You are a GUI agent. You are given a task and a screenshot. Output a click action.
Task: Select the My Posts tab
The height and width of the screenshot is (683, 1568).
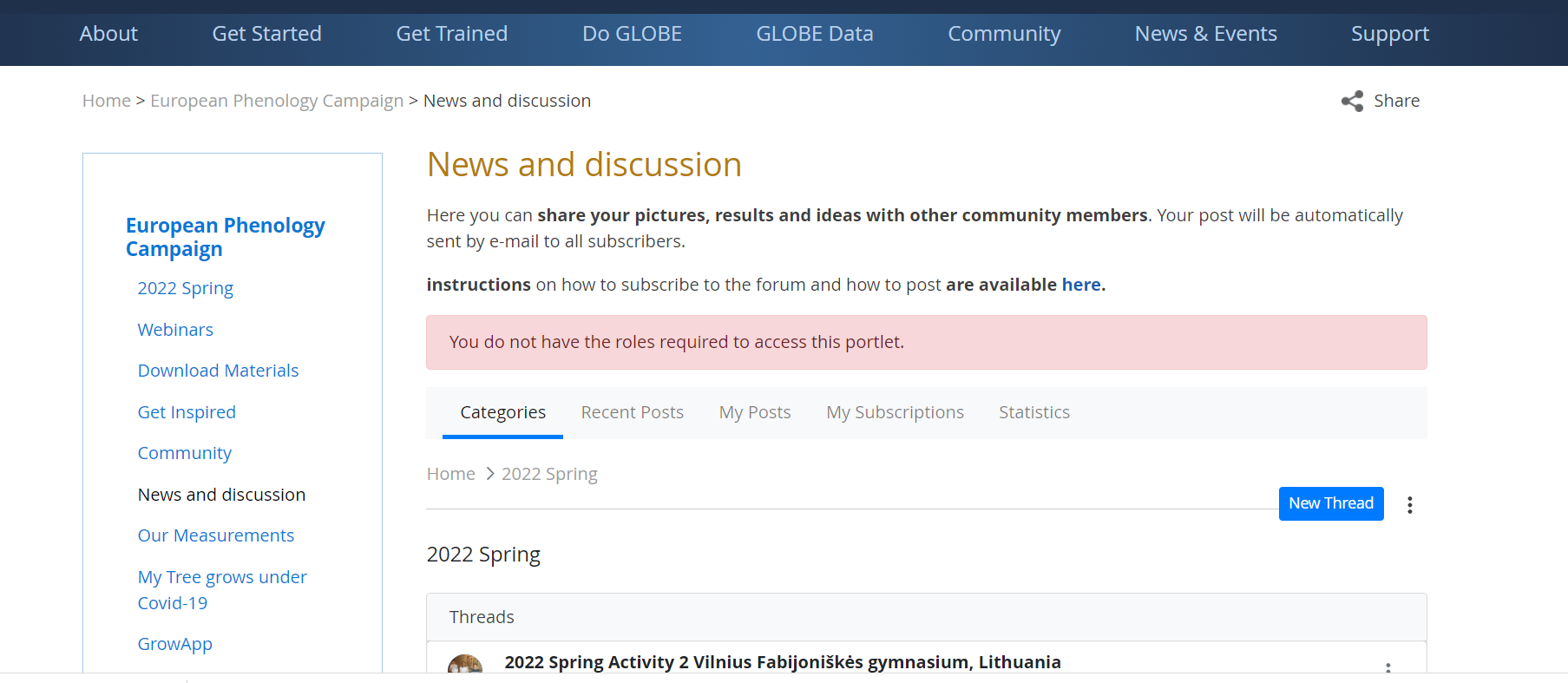click(754, 412)
